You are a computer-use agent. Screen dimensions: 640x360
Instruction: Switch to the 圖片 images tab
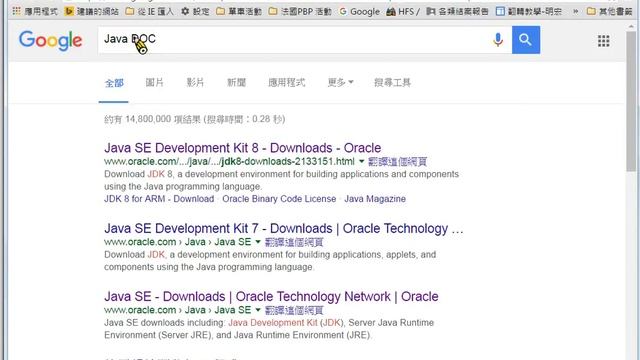tap(154, 82)
